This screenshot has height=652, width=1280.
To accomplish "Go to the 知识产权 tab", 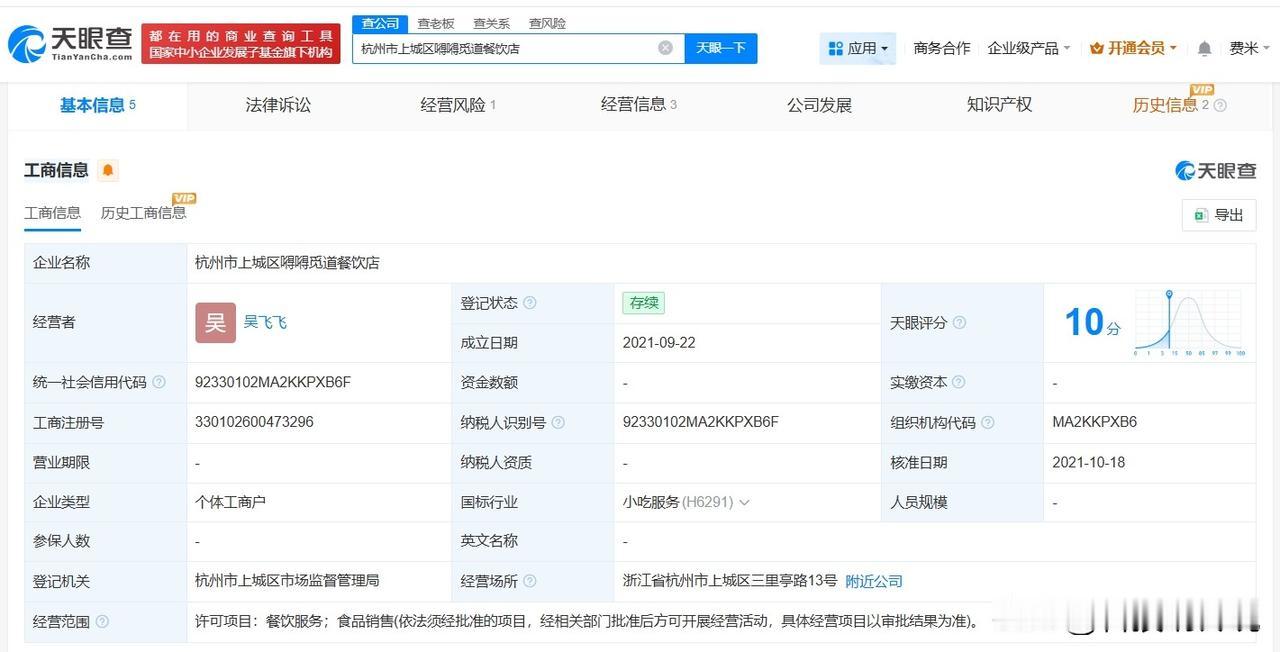I will [999, 105].
